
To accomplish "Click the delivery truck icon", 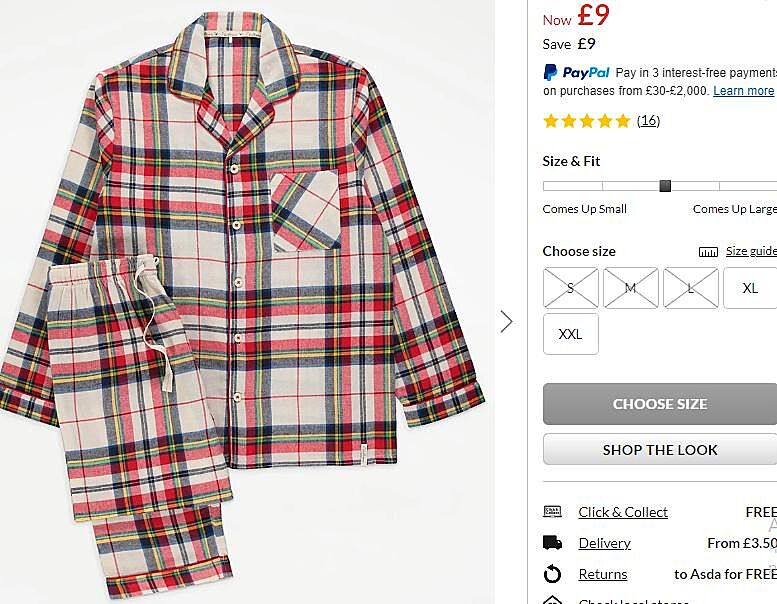I will point(552,543).
